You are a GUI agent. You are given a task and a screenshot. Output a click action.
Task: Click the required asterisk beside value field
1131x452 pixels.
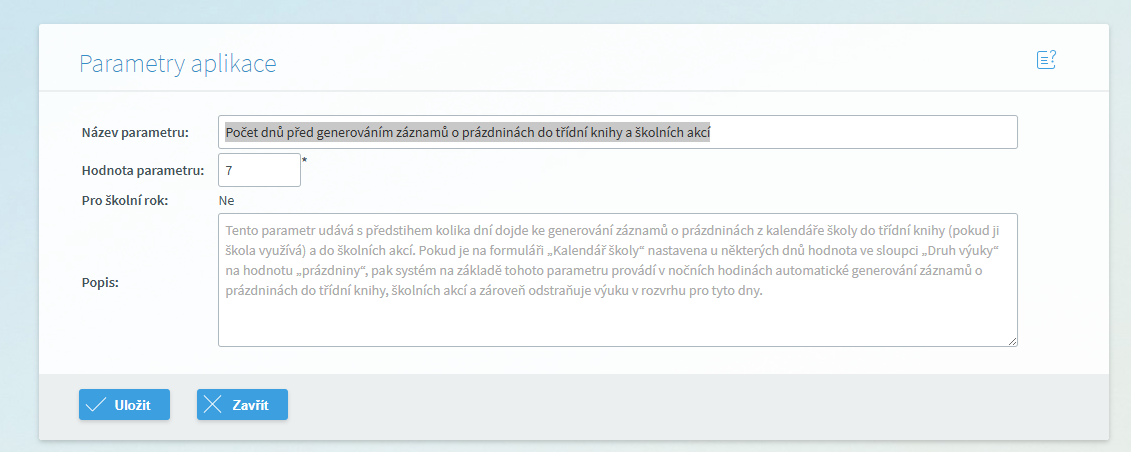tap(304, 161)
